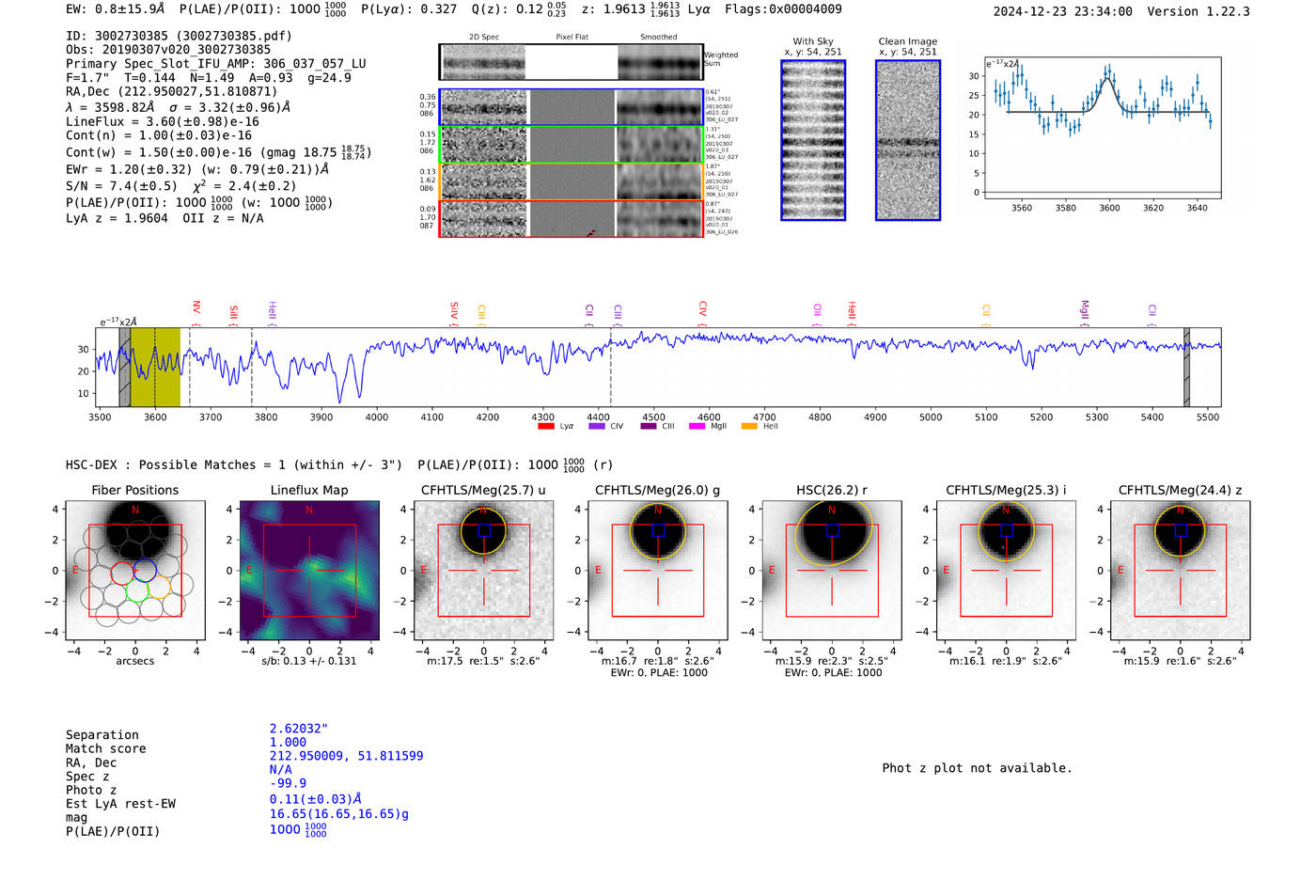Click the 'S/N = 7.4(±0.5)' line

click(181, 185)
